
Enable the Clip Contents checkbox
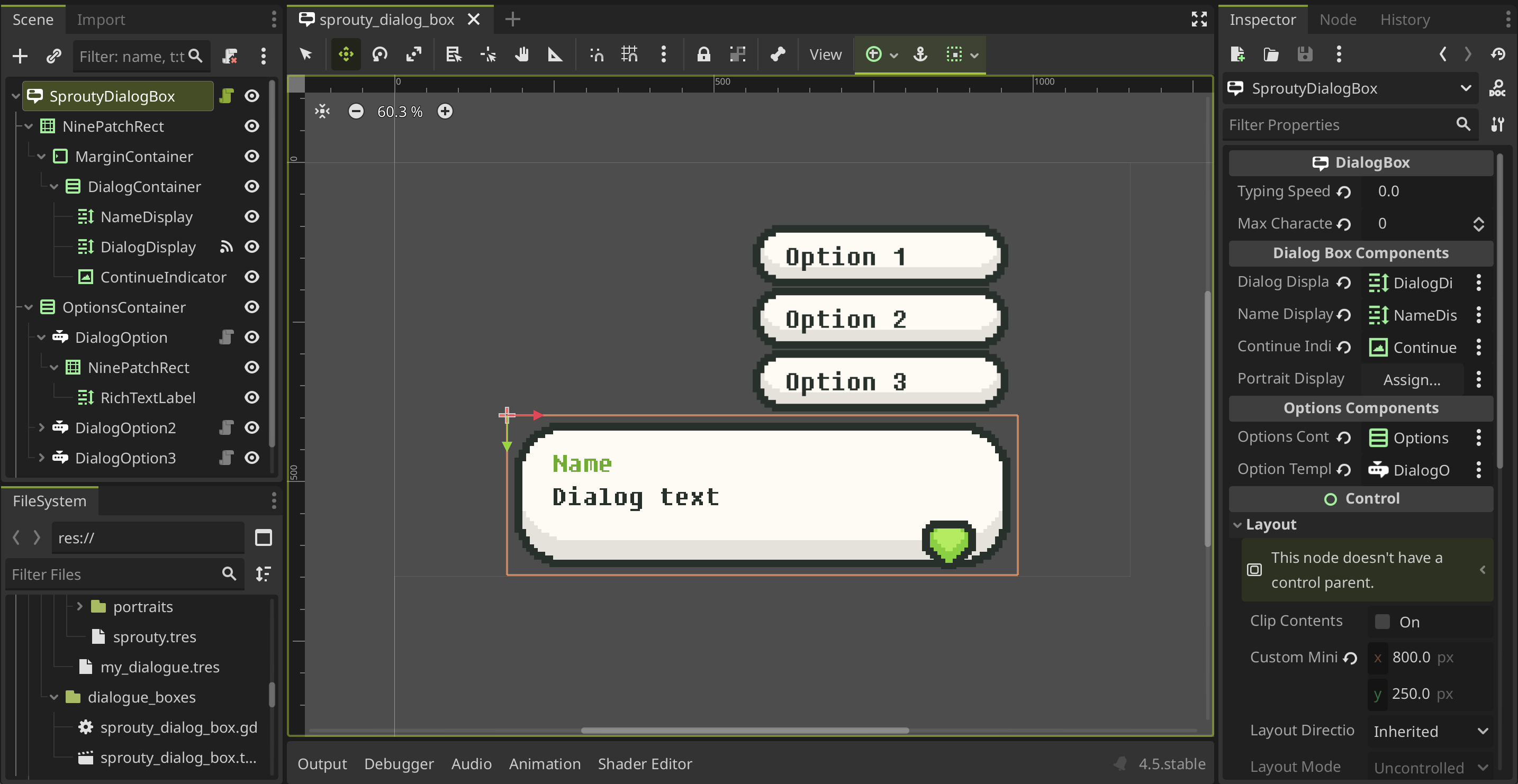1383,622
